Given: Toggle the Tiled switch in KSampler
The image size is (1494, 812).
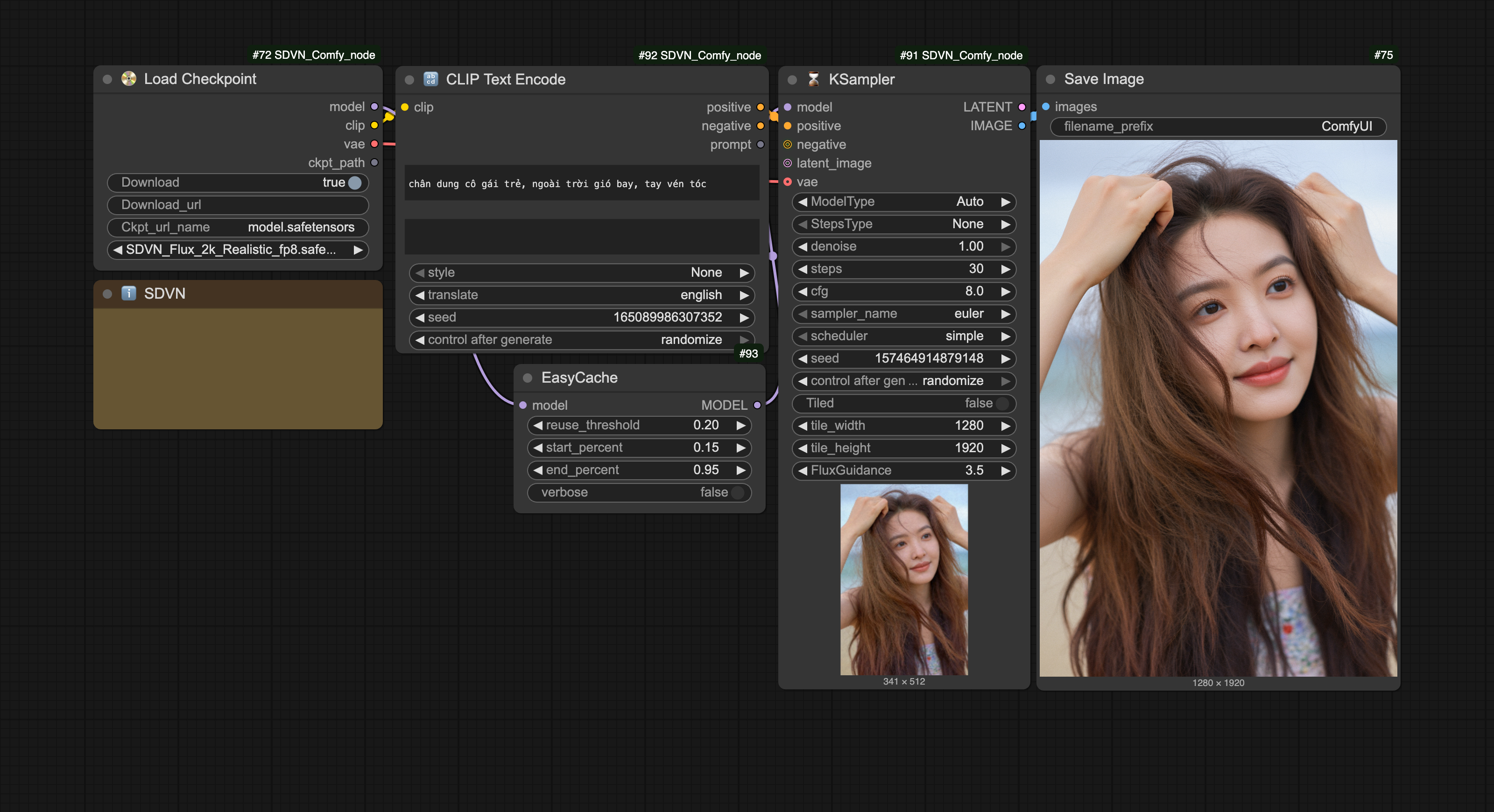Looking at the screenshot, I should point(1002,403).
